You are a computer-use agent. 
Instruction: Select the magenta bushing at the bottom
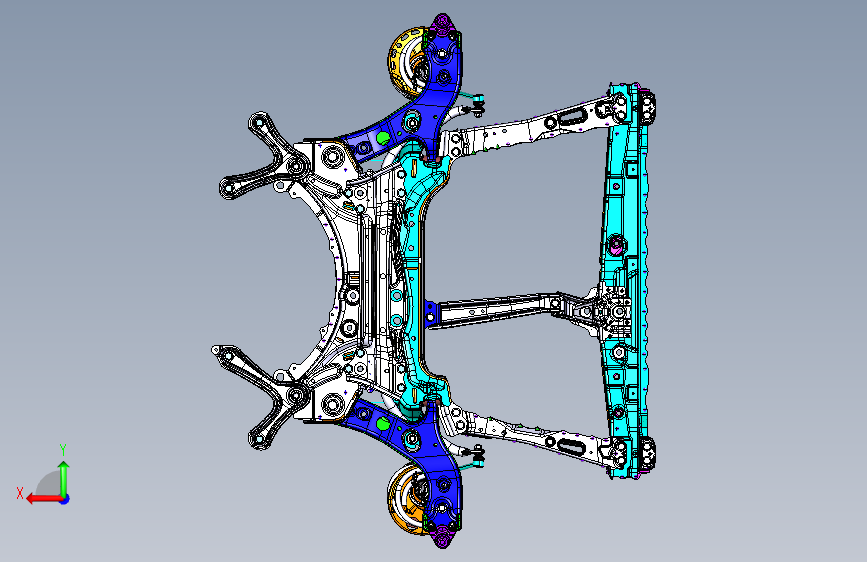(x=442, y=537)
